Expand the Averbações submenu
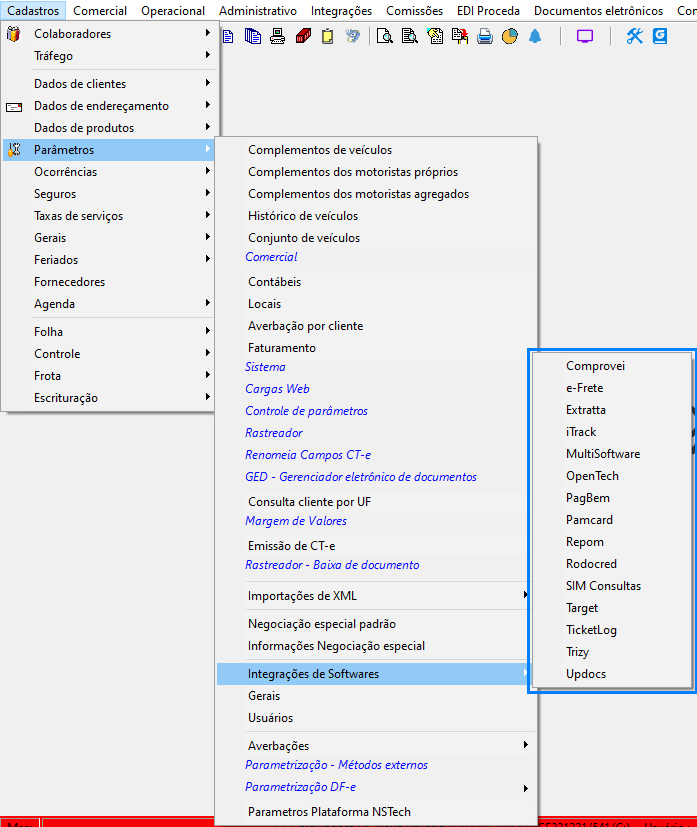The width and height of the screenshot is (697, 827). coord(376,746)
